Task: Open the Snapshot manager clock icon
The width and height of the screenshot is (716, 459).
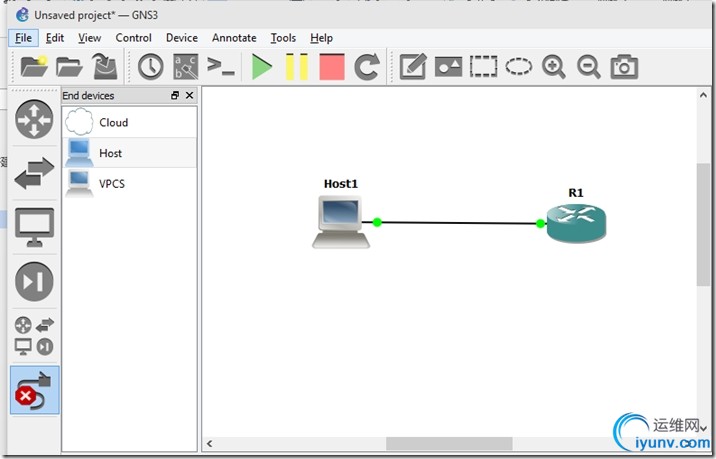Action: click(x=151, y=67)
